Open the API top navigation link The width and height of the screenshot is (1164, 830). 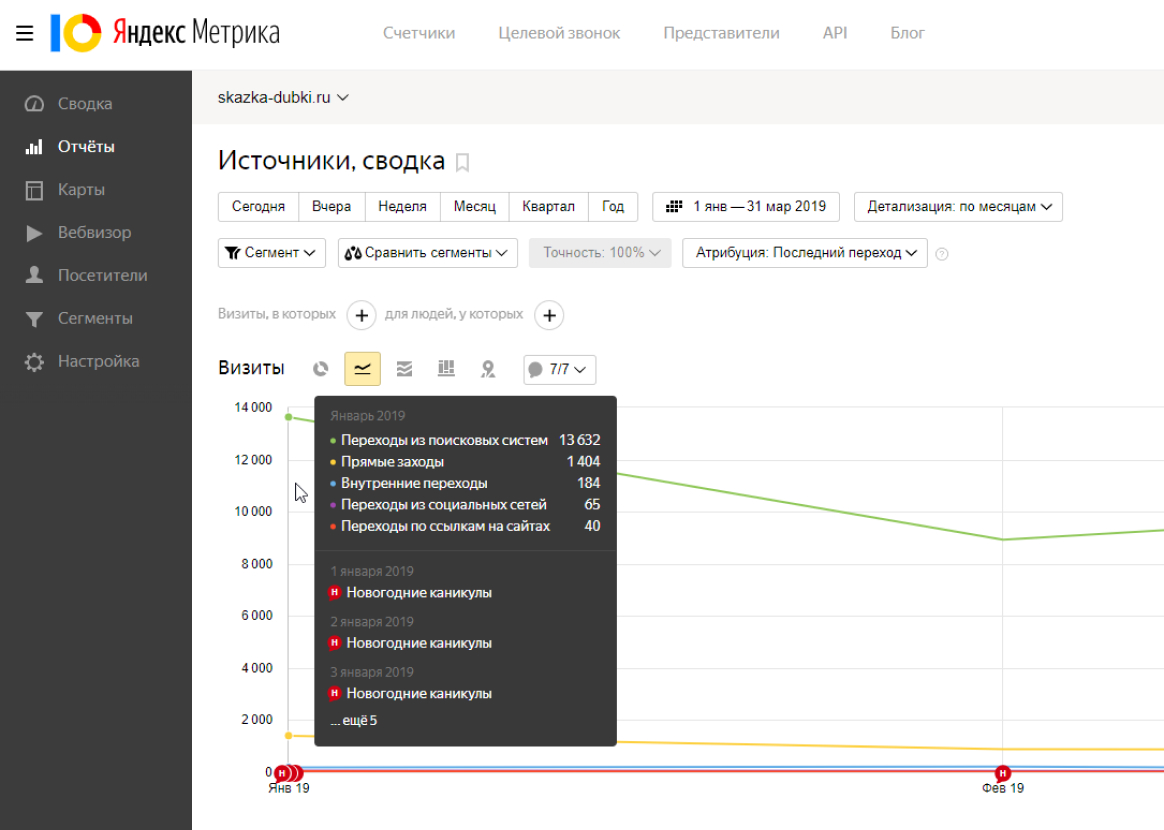point(834,33)
